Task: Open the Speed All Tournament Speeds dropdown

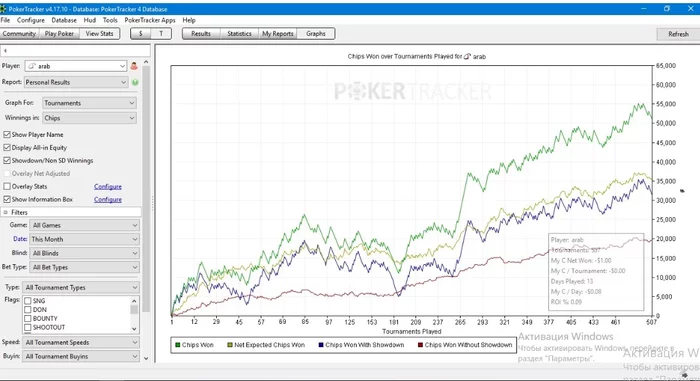Action: tap(81, 342)
